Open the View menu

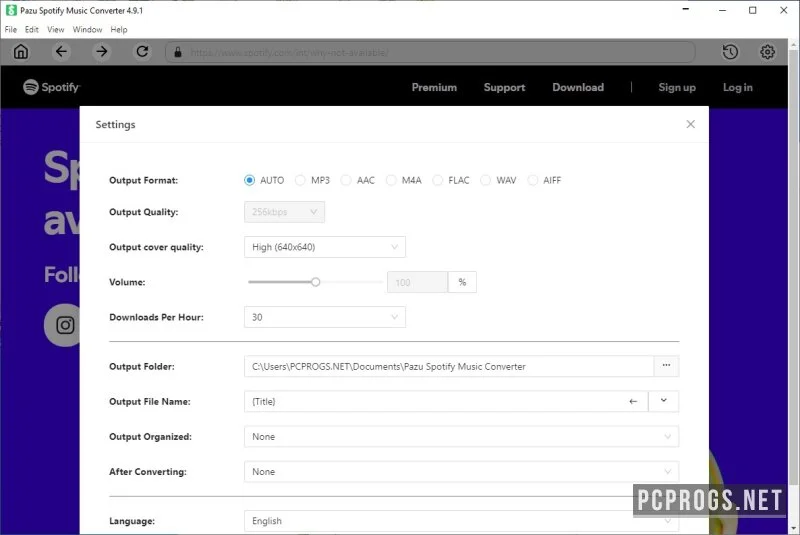pyautogui.click(x=56, y=30)
